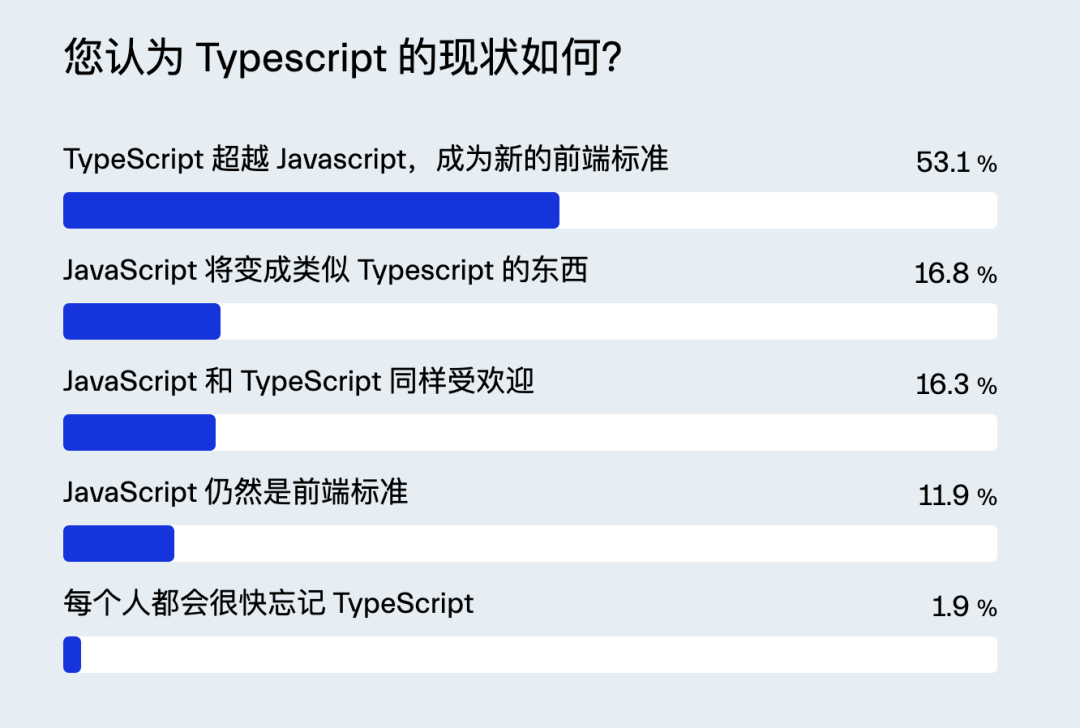Click the chart title about Typescript 的现状

(x=344, y=60)
